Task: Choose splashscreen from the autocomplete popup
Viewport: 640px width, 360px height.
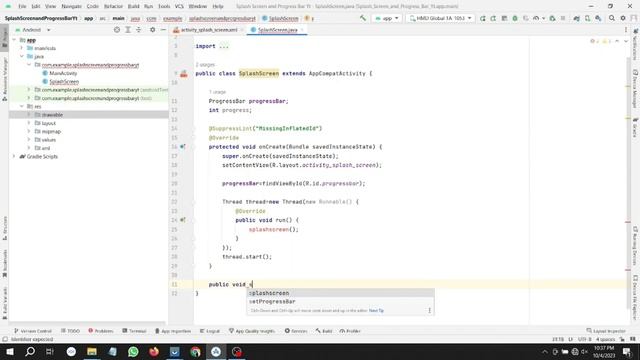Action: [340, 293]
